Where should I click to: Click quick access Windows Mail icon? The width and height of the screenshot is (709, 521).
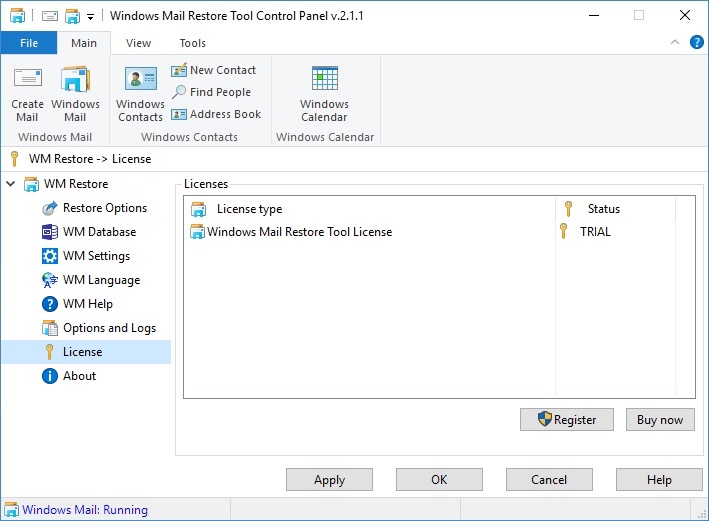(72, 16)
